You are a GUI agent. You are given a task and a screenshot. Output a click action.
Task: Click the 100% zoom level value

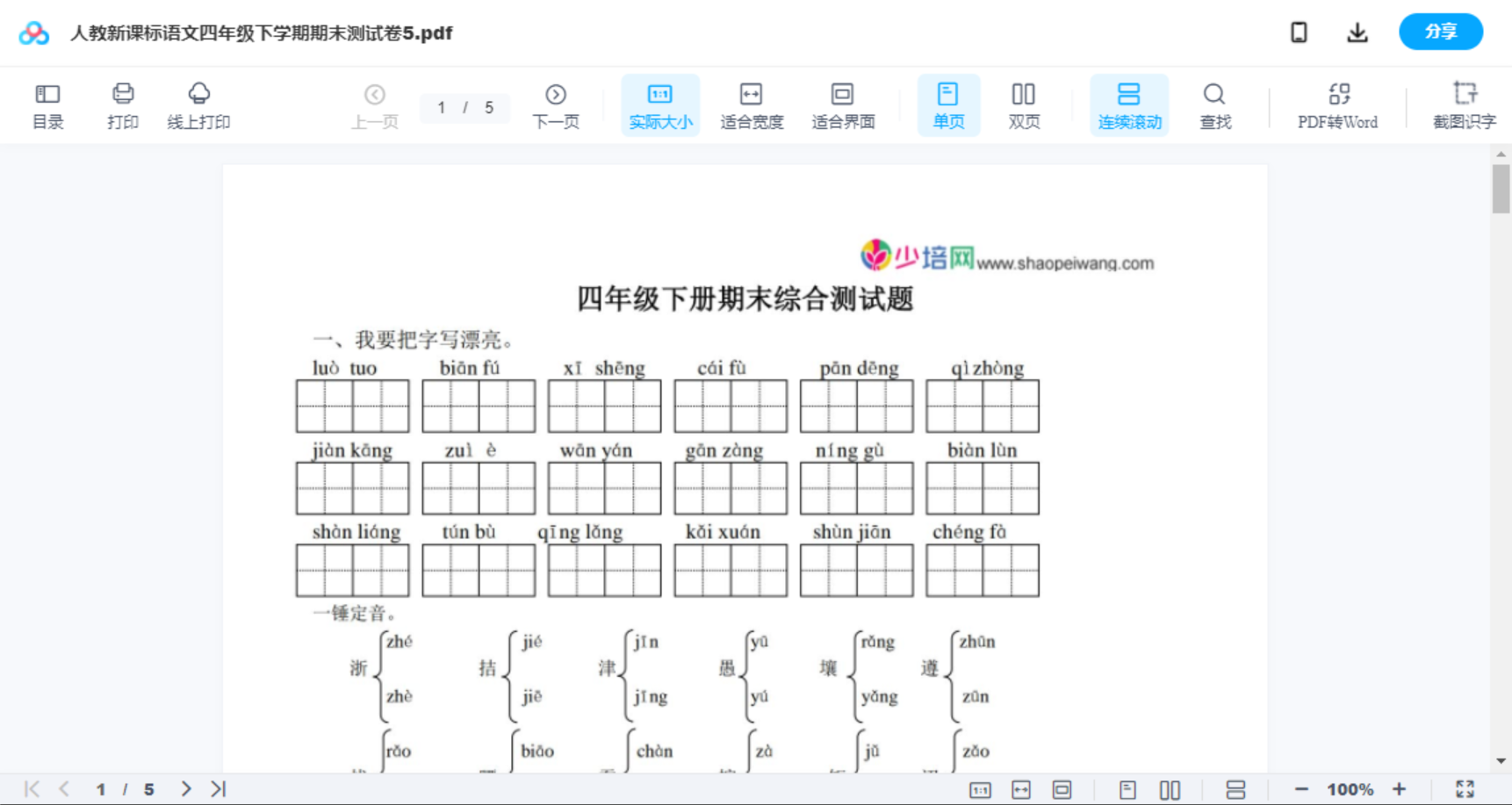(x=1350, y=789)
